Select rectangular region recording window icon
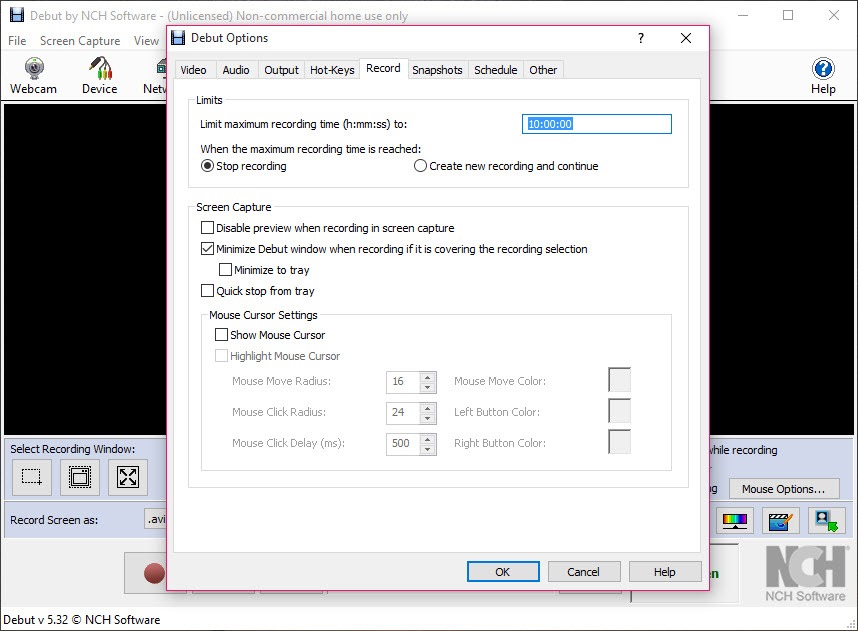This screenshot has height=631, width=858. (32, 477)
